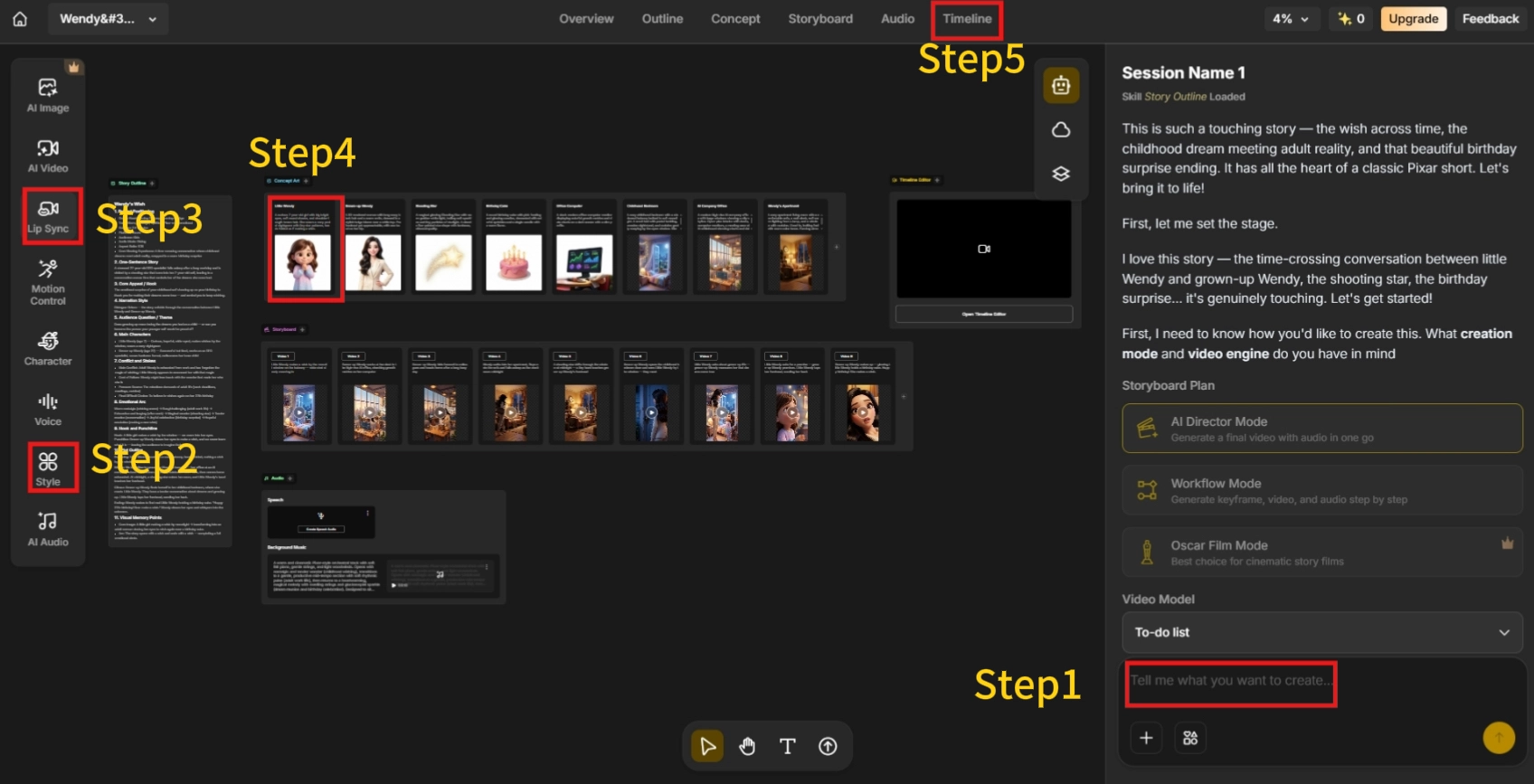
Task: Open the 4% zoom dropdown
Action: [x=1291, y=19]
